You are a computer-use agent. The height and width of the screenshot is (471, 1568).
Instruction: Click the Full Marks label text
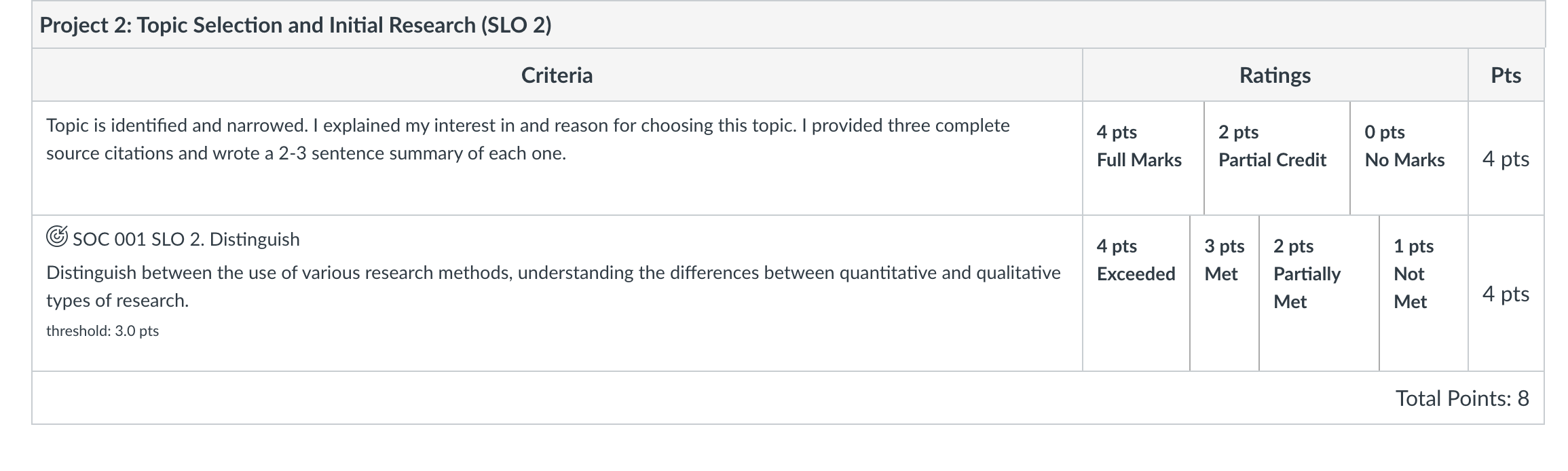pyautogui.click(x=1139, y=159)
